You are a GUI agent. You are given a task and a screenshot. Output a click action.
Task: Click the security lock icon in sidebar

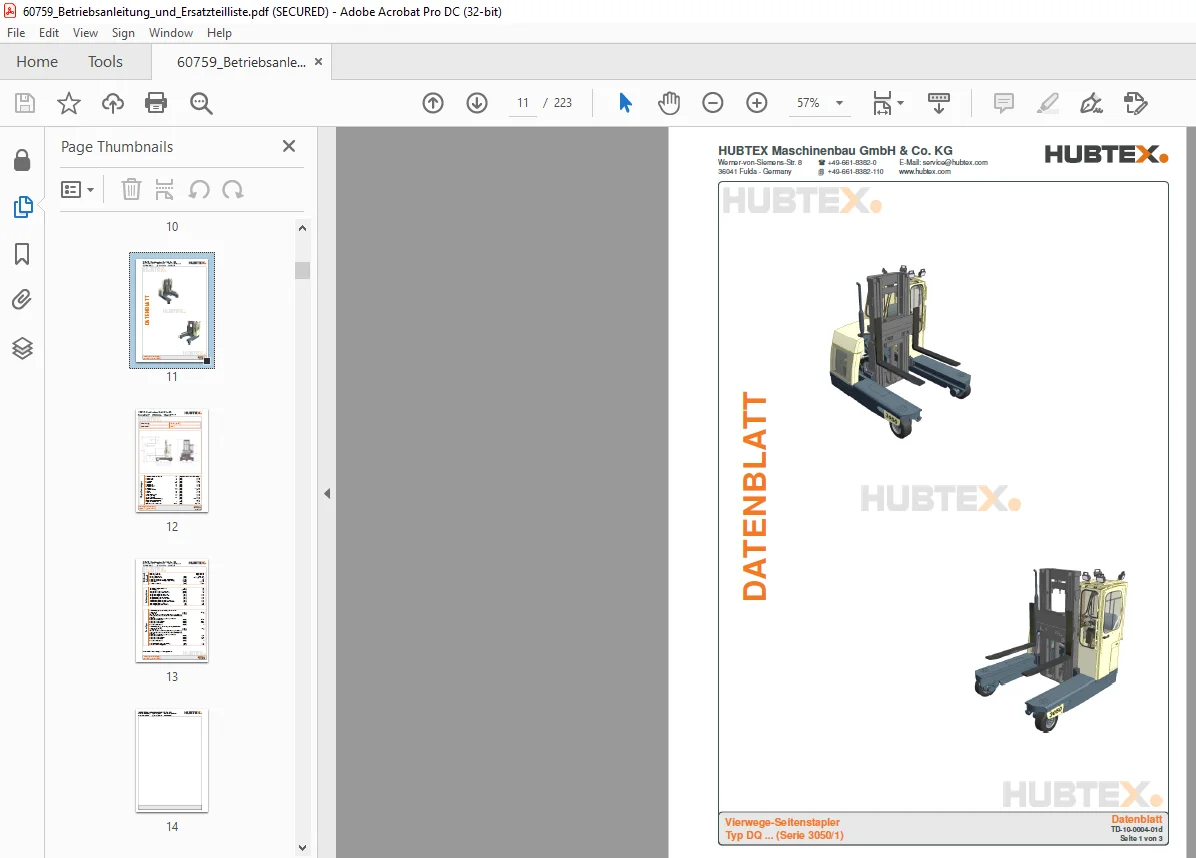click(x=22, y=160)
